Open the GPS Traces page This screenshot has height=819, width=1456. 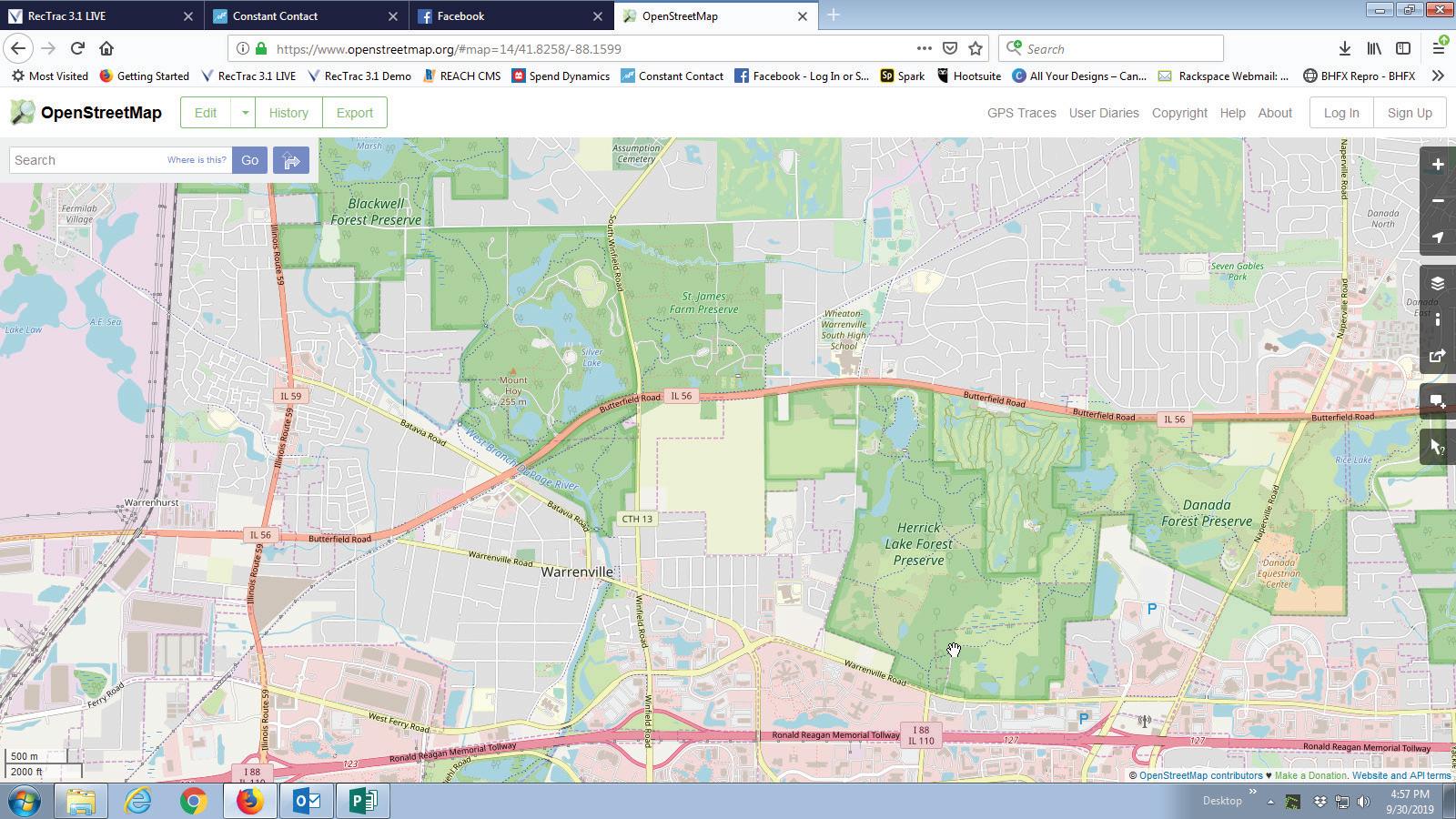(1022, 113)
